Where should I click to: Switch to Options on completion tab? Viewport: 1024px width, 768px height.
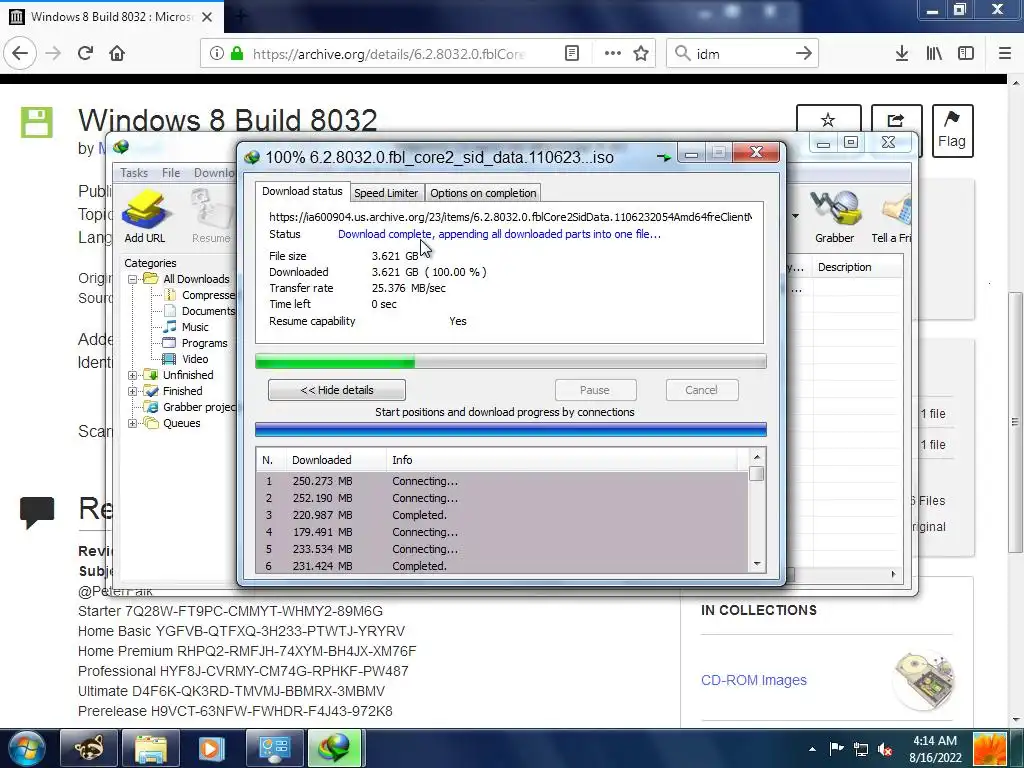pyautogui.click(x=483, y=193)
